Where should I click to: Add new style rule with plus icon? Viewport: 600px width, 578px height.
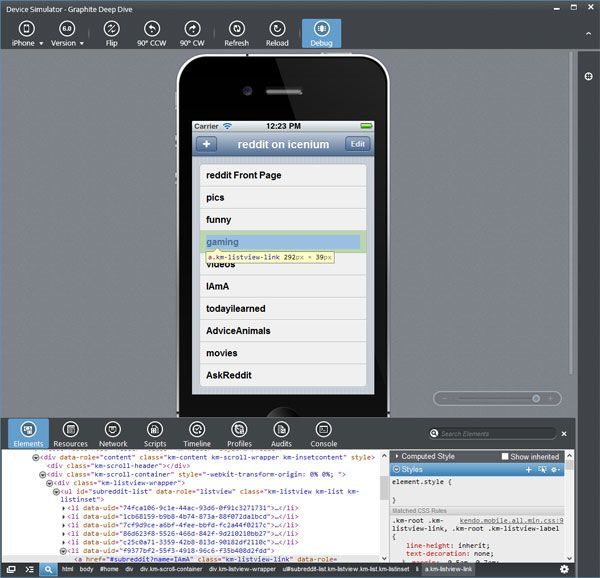point(529,469)
